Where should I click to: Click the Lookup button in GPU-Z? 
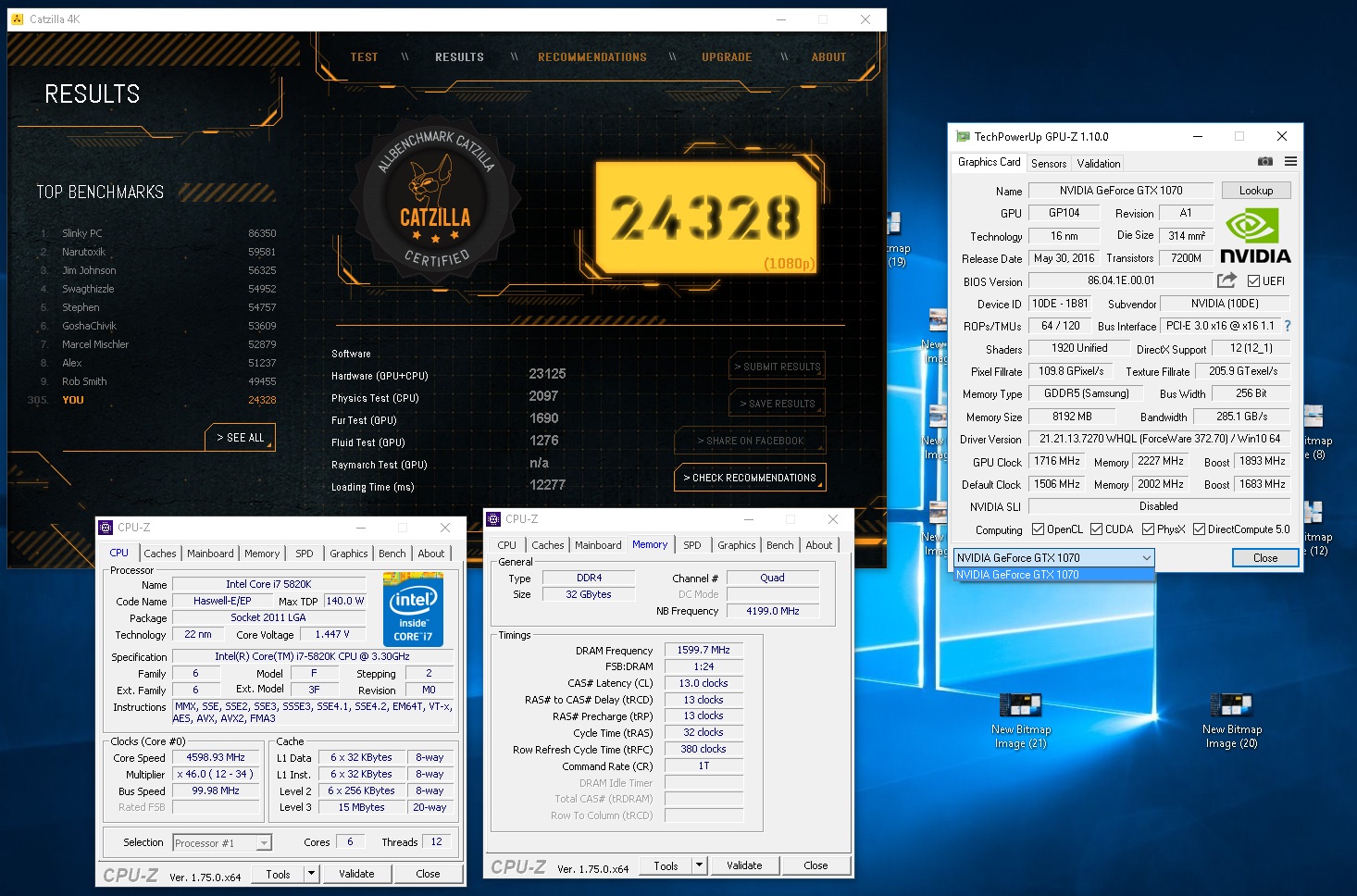pyautogui.click(x=1256, y=190)
